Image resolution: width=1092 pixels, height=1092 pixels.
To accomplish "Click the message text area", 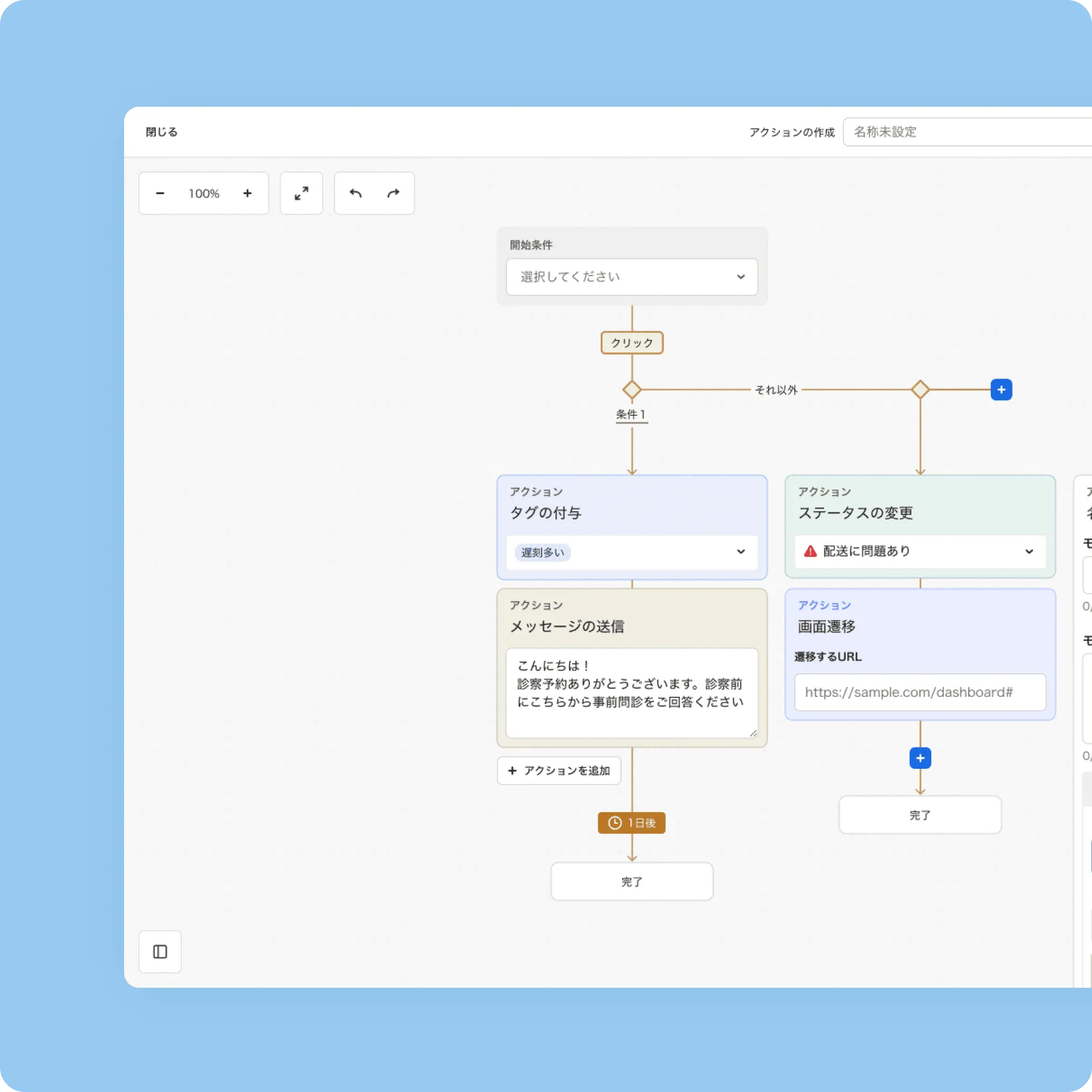I will pyautogui.click(x=632, y=692).
